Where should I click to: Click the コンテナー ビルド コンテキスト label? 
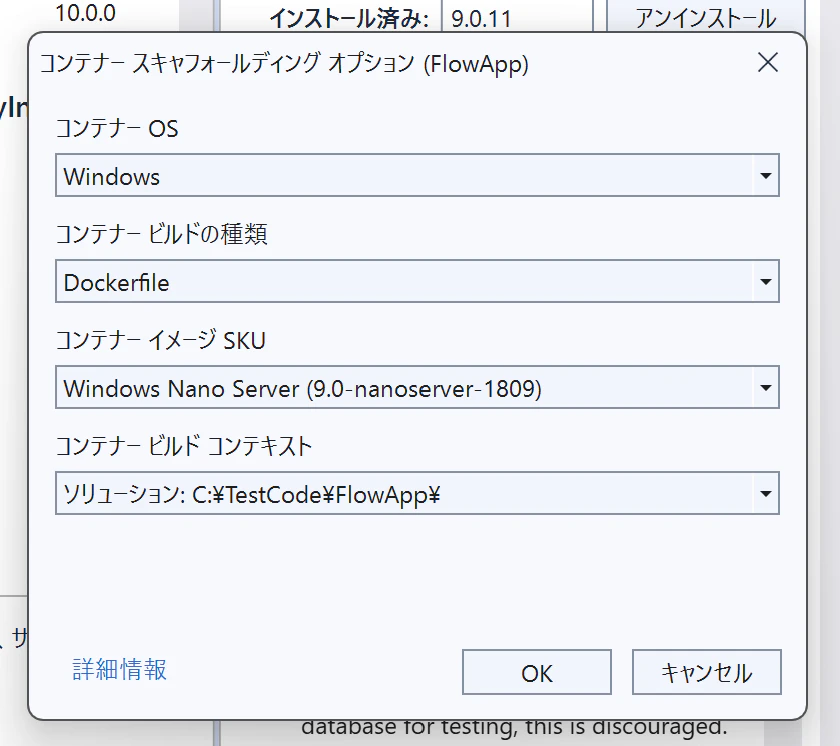point(184,446)
